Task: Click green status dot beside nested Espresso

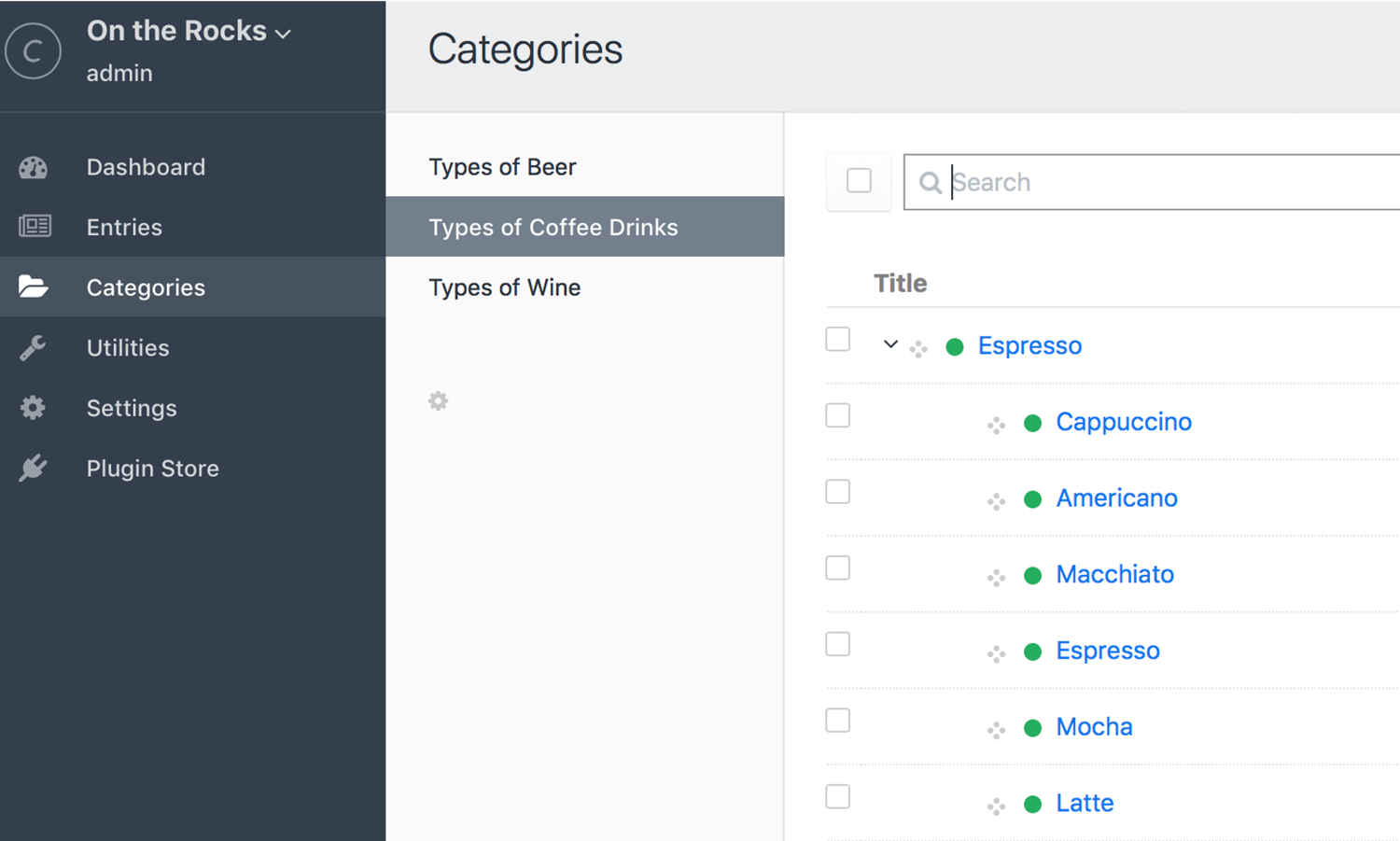Action: [1032, 652]
